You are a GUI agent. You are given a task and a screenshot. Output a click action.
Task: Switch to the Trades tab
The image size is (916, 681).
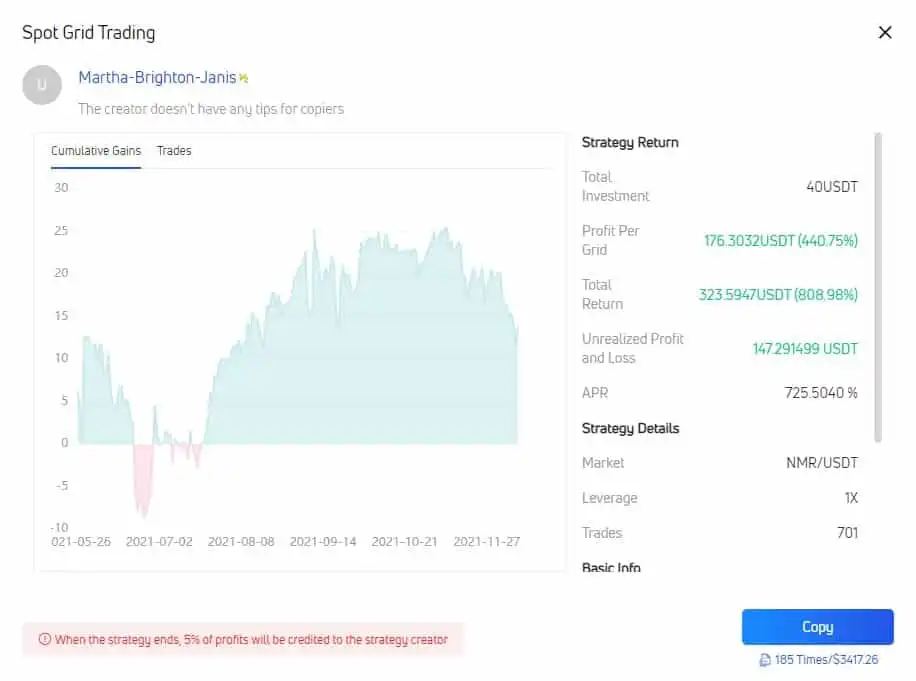(174, 150)
